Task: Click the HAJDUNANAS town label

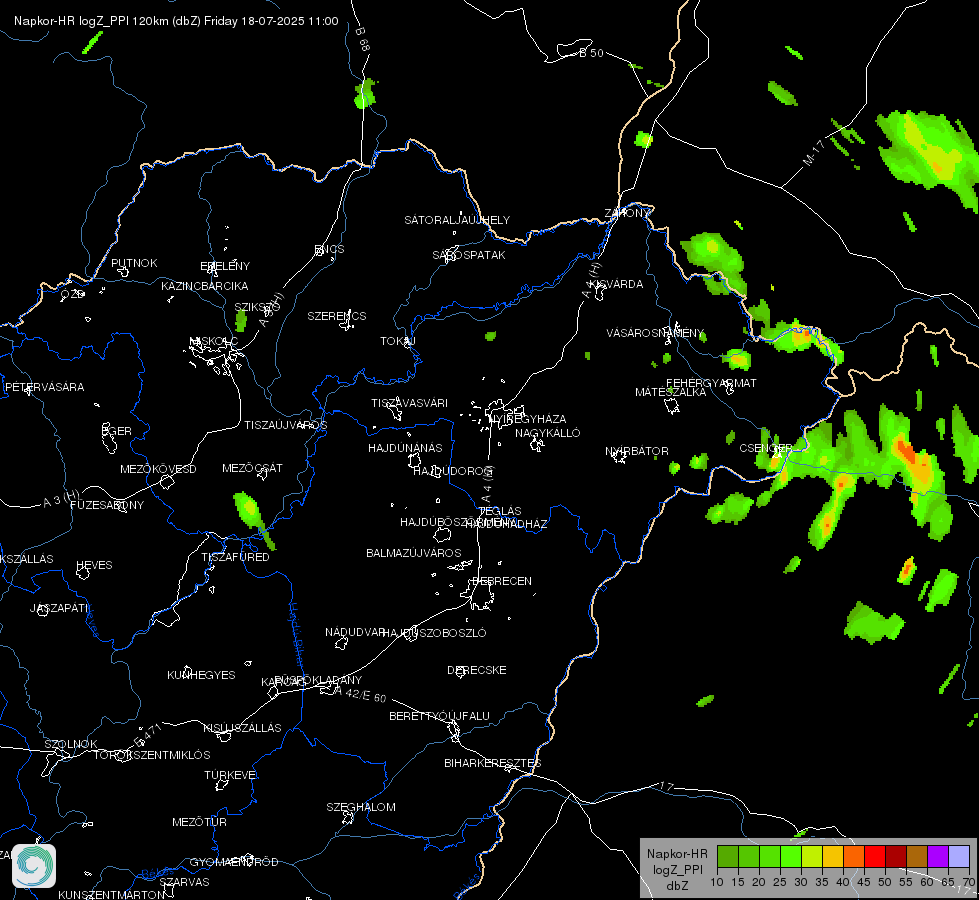Action: [x=405, y=448]
